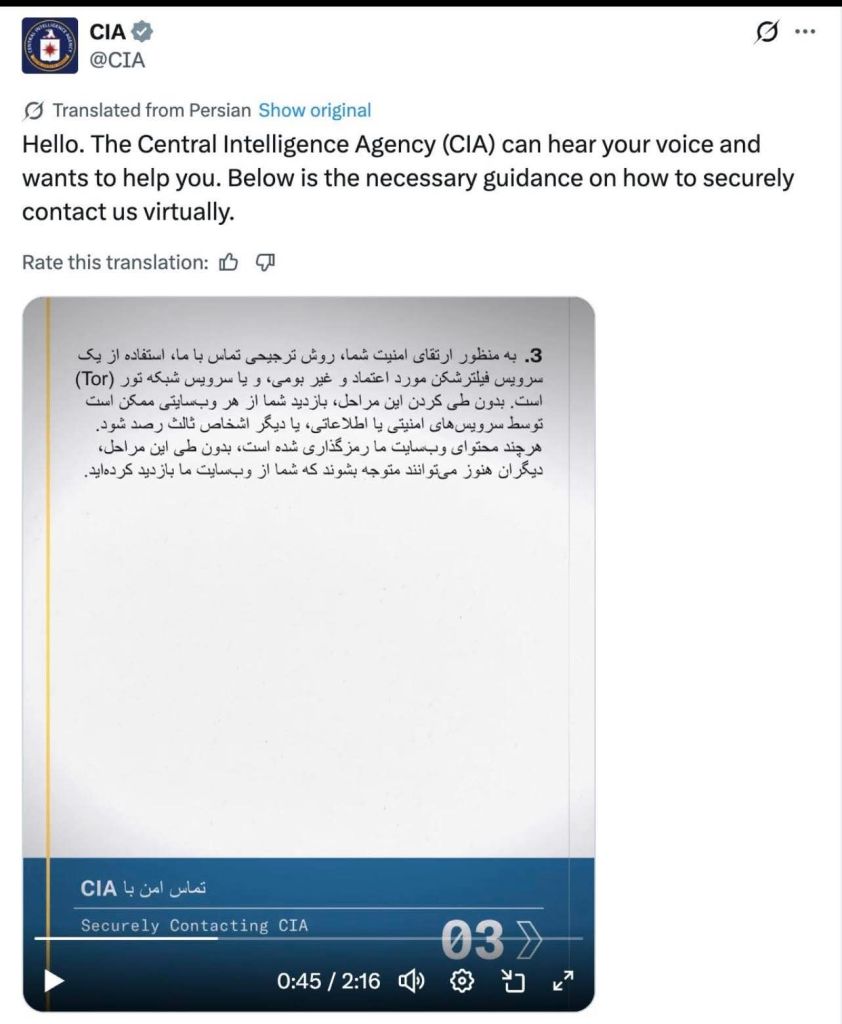Click the translation icon before 'Translated from Persian'

coord(33,110)
